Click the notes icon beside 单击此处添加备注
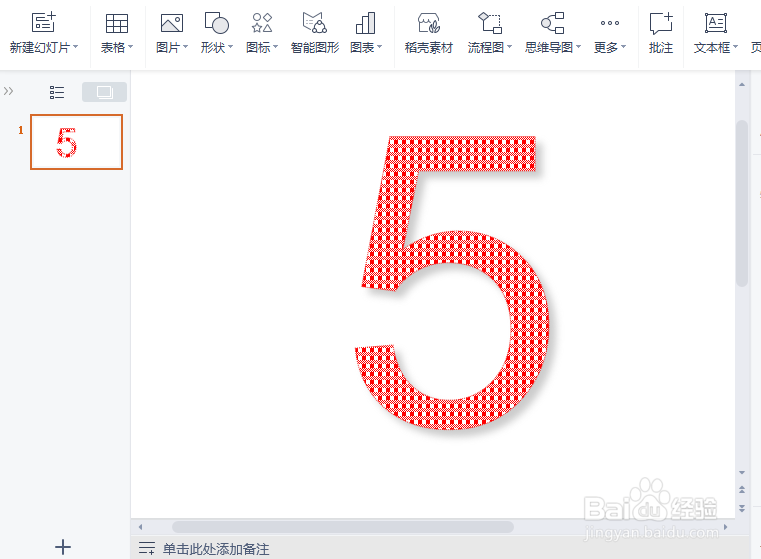 coord(147,548)
